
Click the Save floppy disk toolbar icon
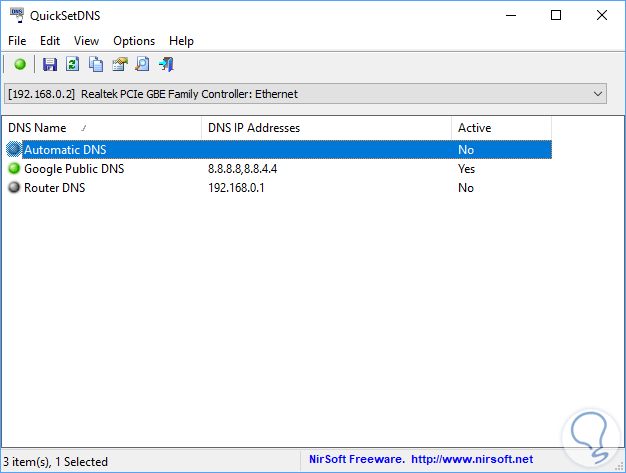pyautogui.click(x=50, y=65)
